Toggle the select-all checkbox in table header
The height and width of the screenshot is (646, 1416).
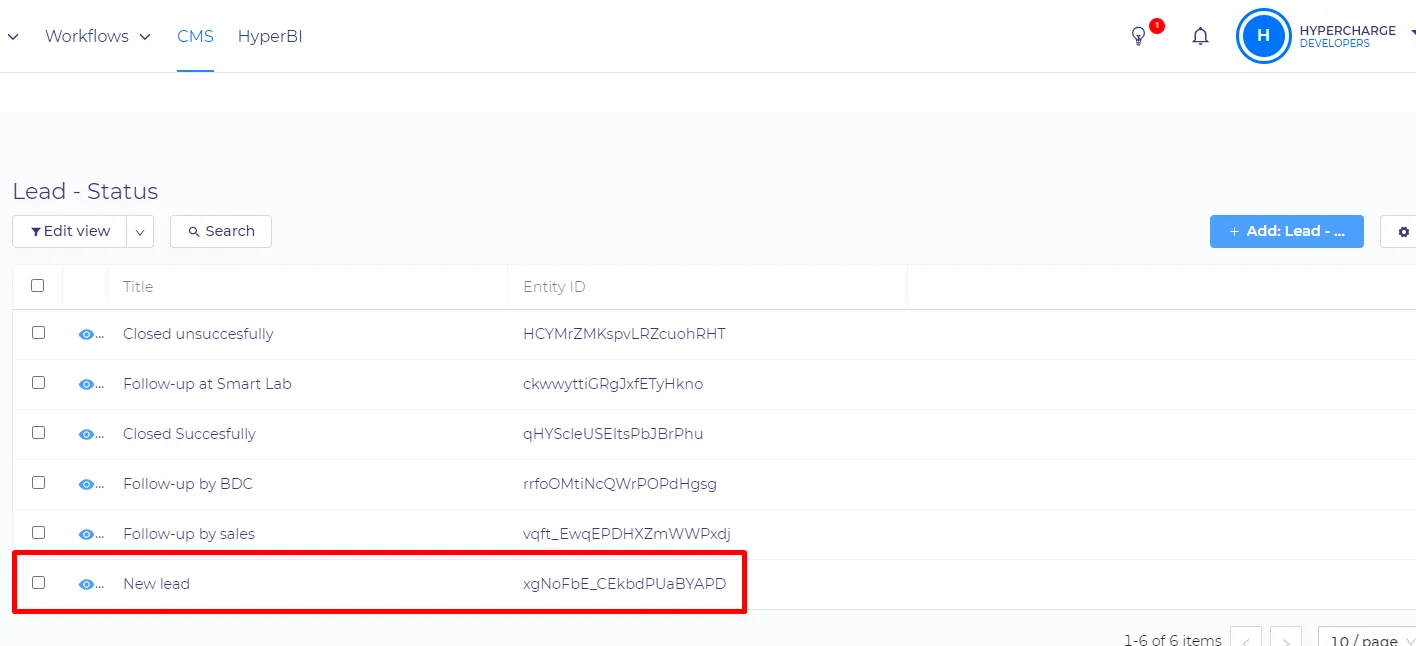38,286
